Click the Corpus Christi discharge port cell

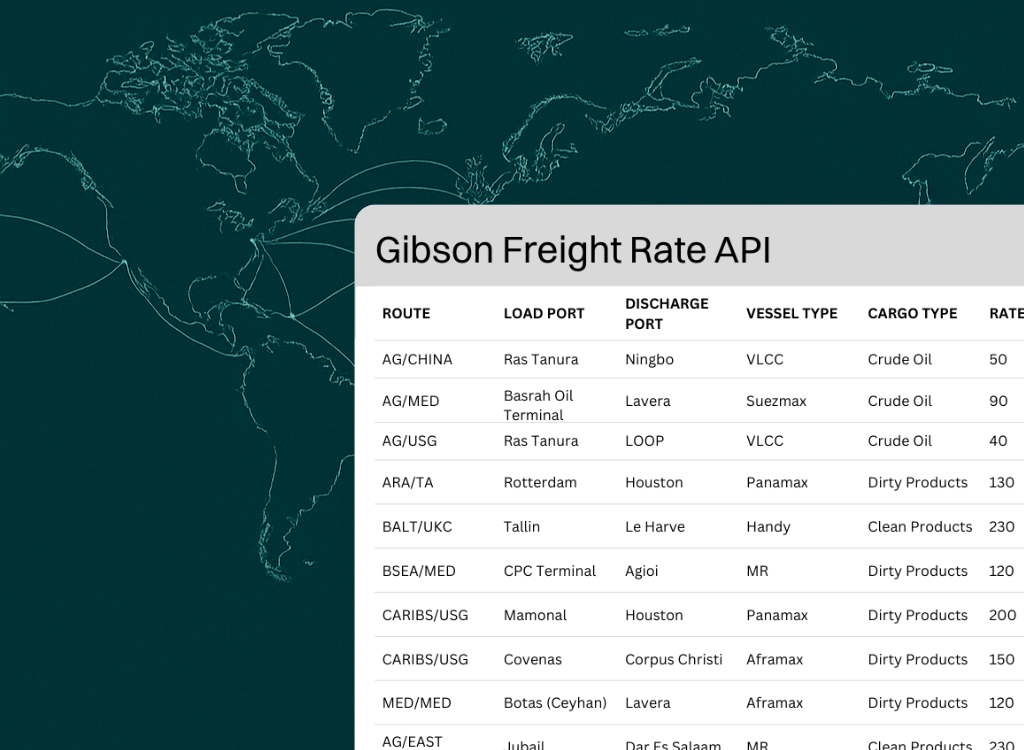coord(673,659)
